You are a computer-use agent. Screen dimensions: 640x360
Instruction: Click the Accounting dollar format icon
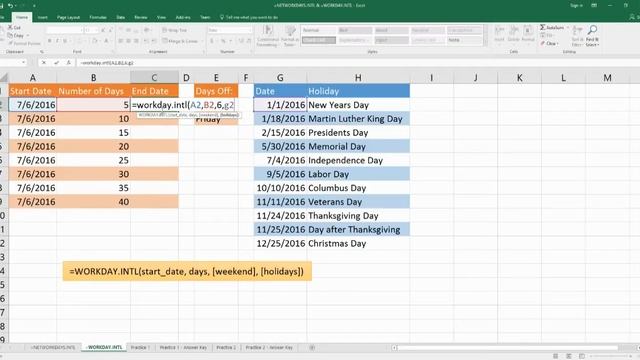[212, 41]
